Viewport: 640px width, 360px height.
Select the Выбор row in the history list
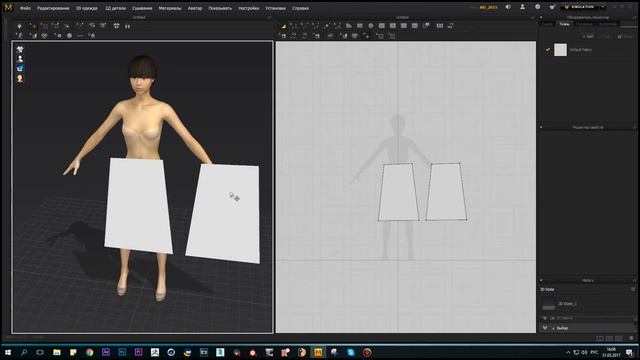[588, 328]
